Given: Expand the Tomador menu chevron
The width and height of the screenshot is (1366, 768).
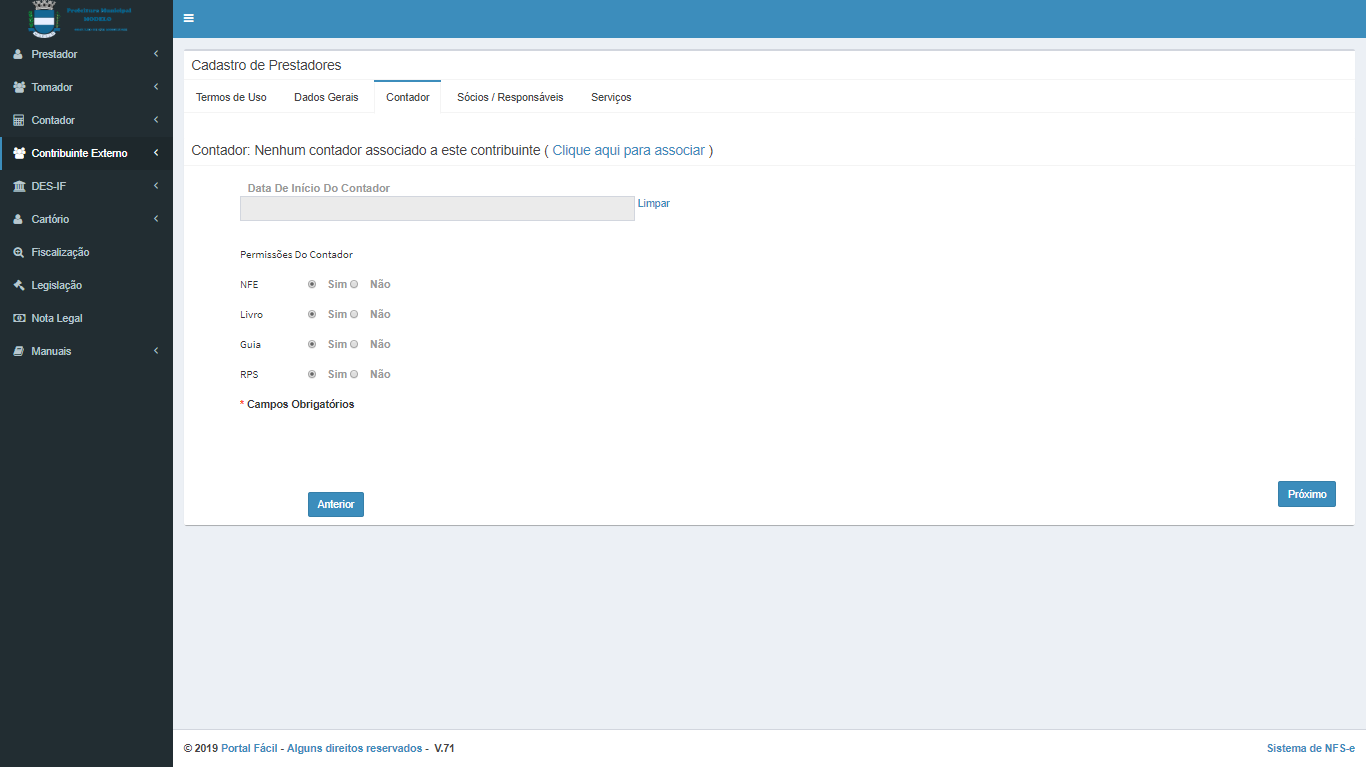Looking at the screenshot, I should (x=156, y=87).
